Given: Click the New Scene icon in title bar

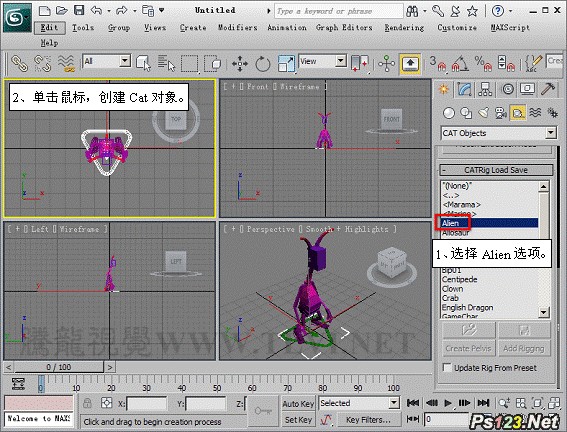Looking at the screenshot, I should (44, 10).
